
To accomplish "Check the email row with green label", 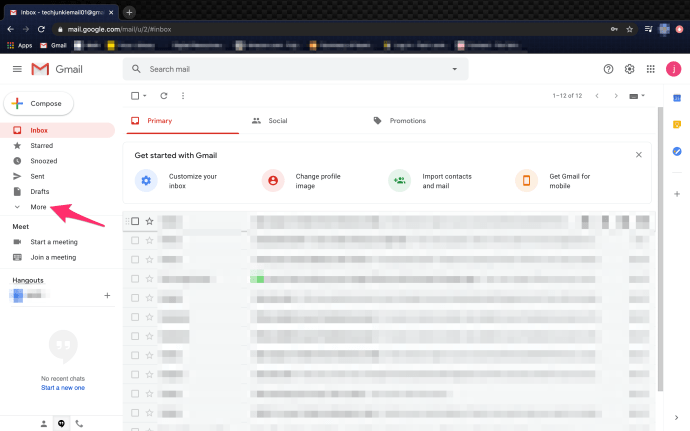I will tap(135, 279).
